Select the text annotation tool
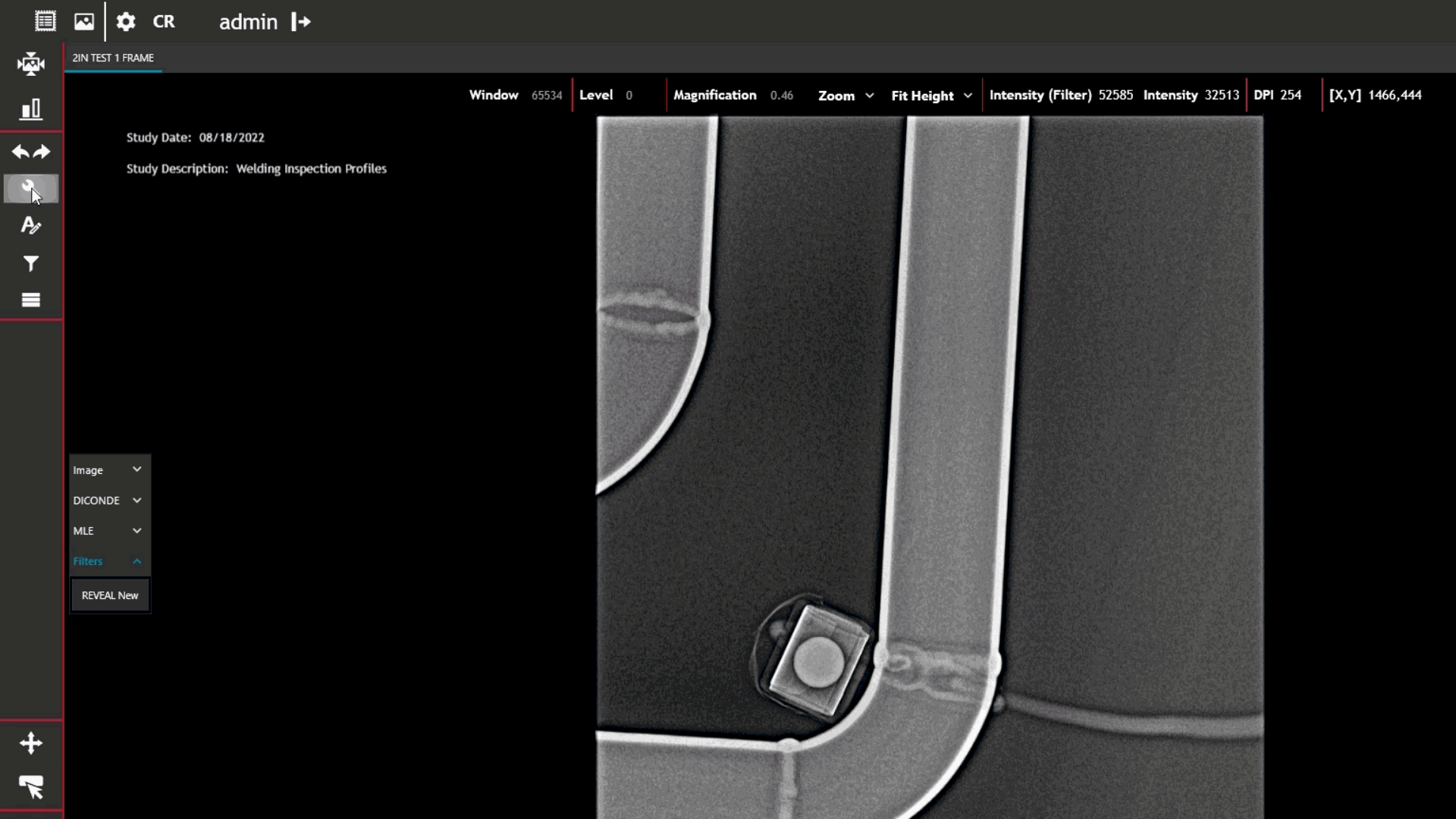1456x819 pixels. pyautogui.click(x=31, y=225)
